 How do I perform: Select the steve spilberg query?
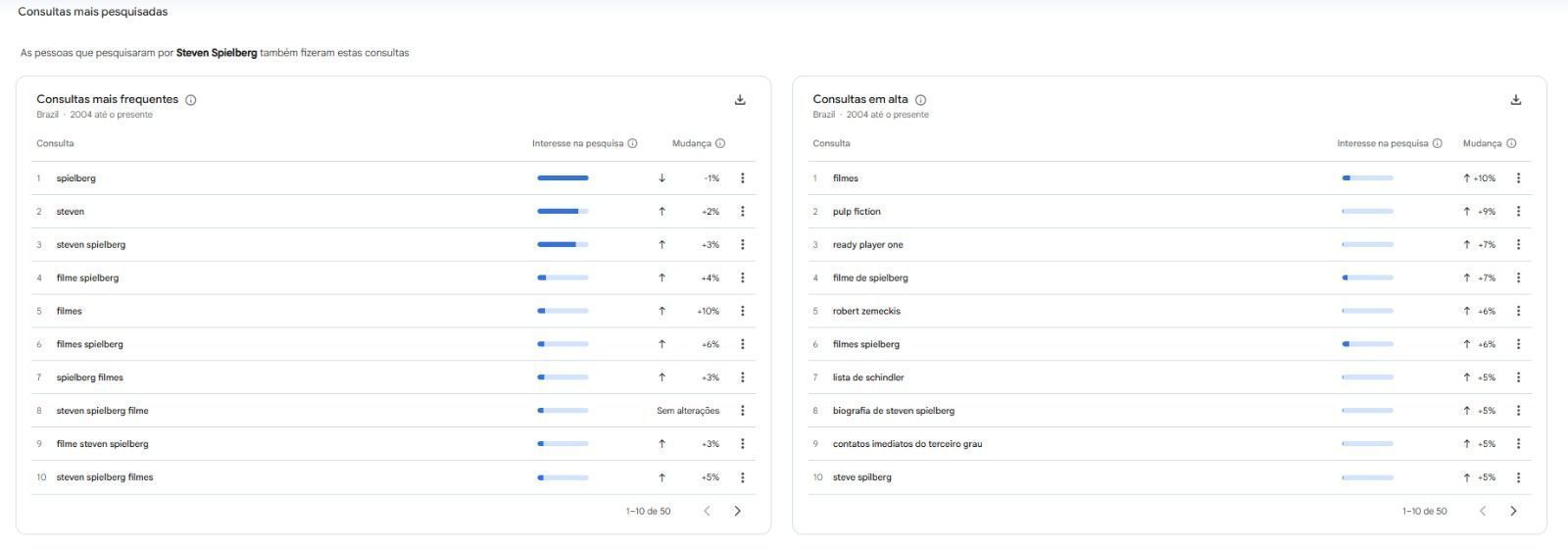(x=862, y=477)
